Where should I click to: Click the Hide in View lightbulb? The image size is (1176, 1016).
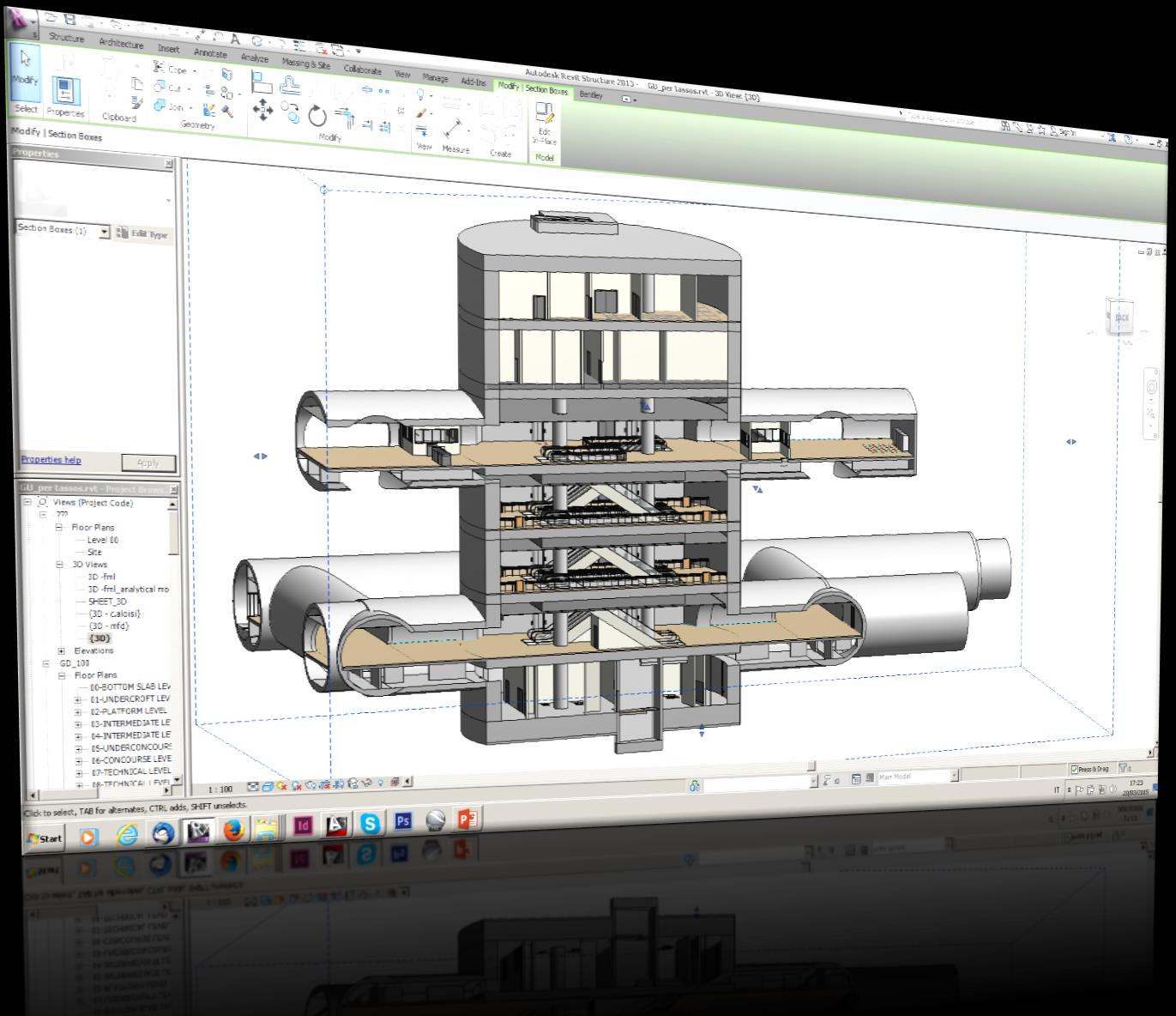[420, 94]
